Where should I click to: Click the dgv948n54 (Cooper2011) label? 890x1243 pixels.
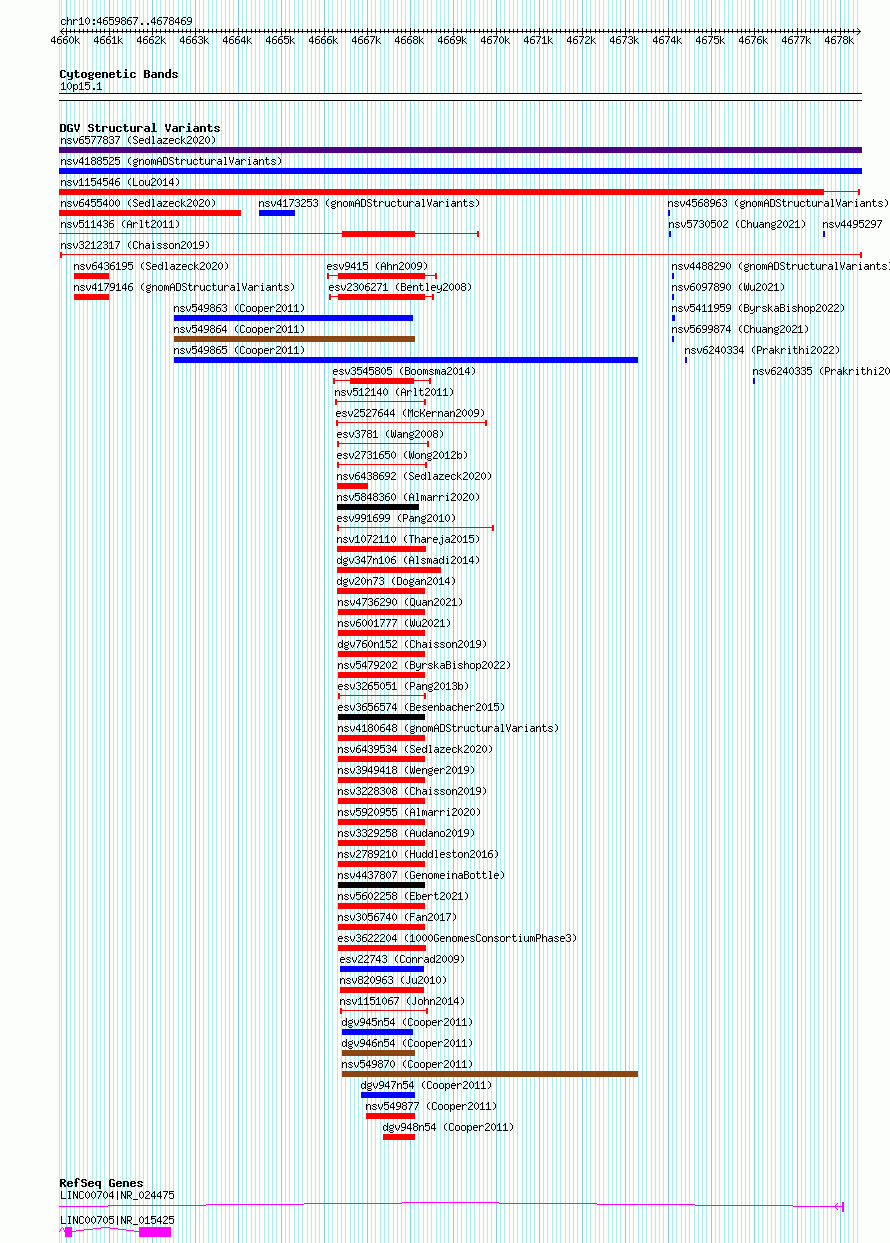[448, 1127]
